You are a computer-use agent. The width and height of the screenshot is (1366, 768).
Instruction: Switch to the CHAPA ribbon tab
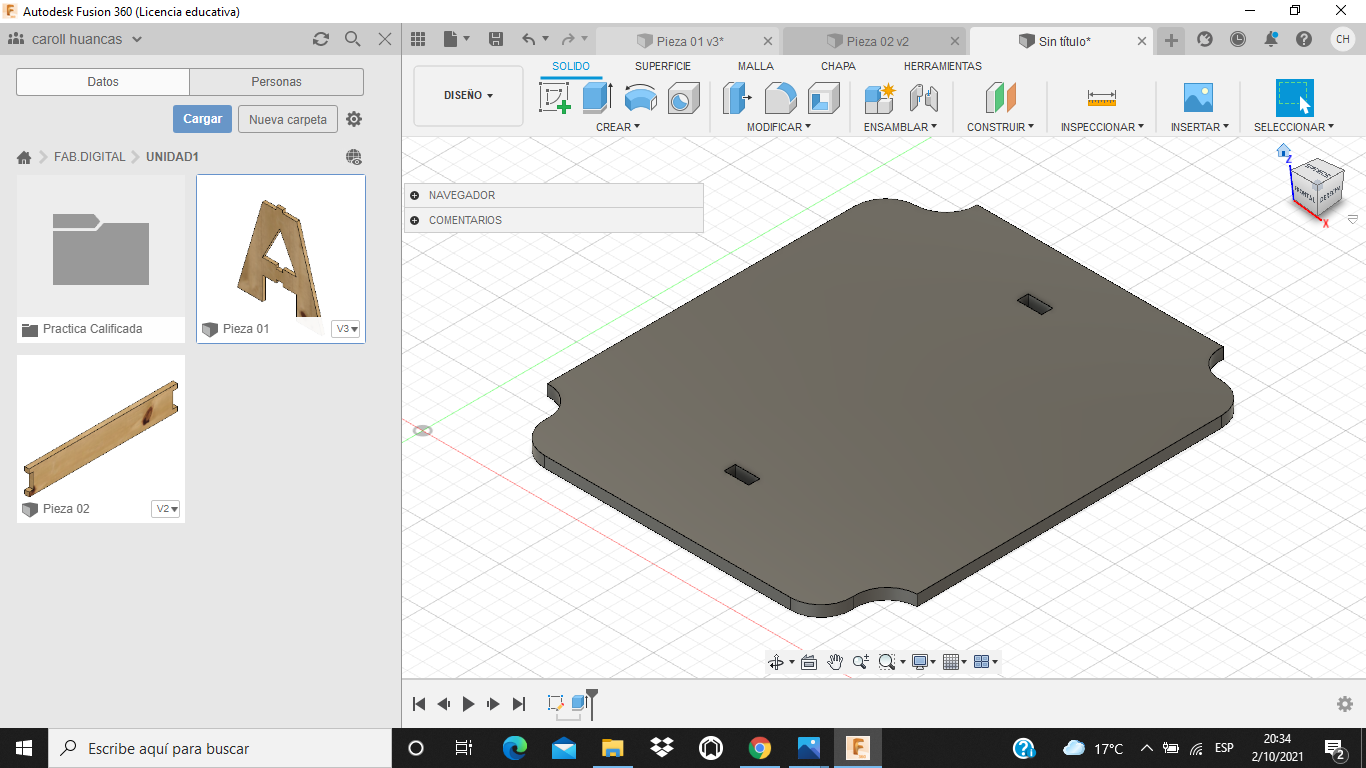point(838,66)
